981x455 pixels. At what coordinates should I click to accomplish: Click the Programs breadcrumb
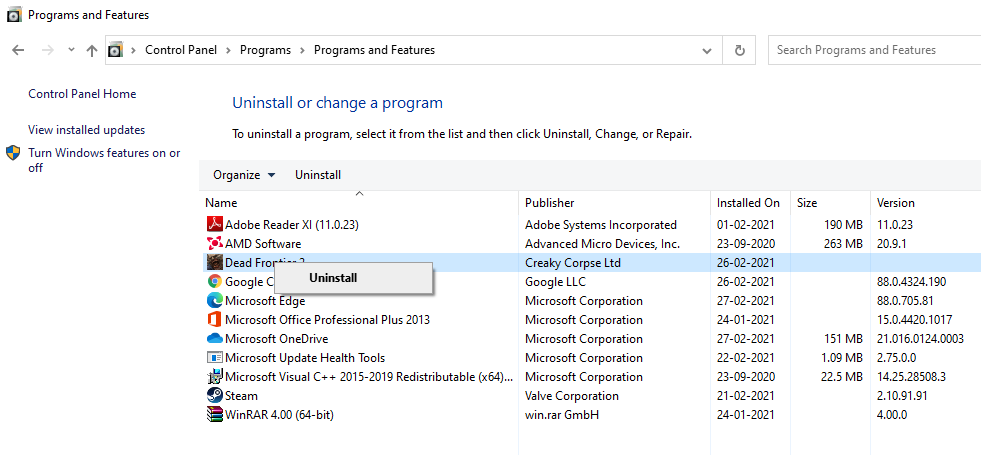[x=265, y=50]
